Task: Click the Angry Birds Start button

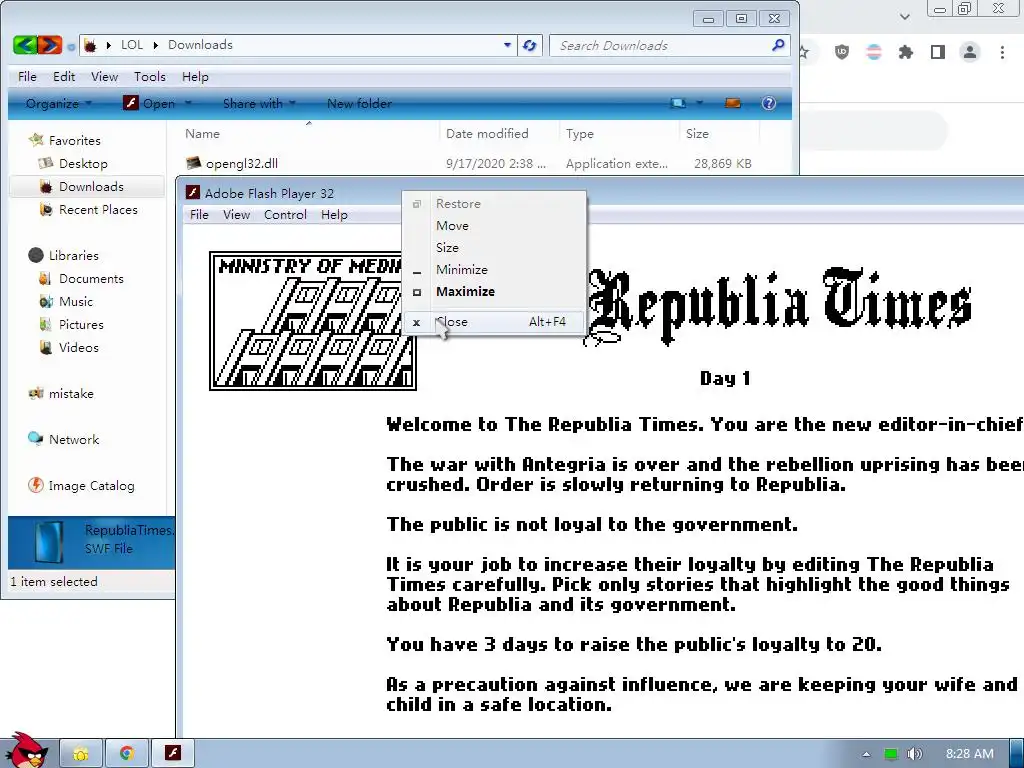Action: (x=27, y=751)
